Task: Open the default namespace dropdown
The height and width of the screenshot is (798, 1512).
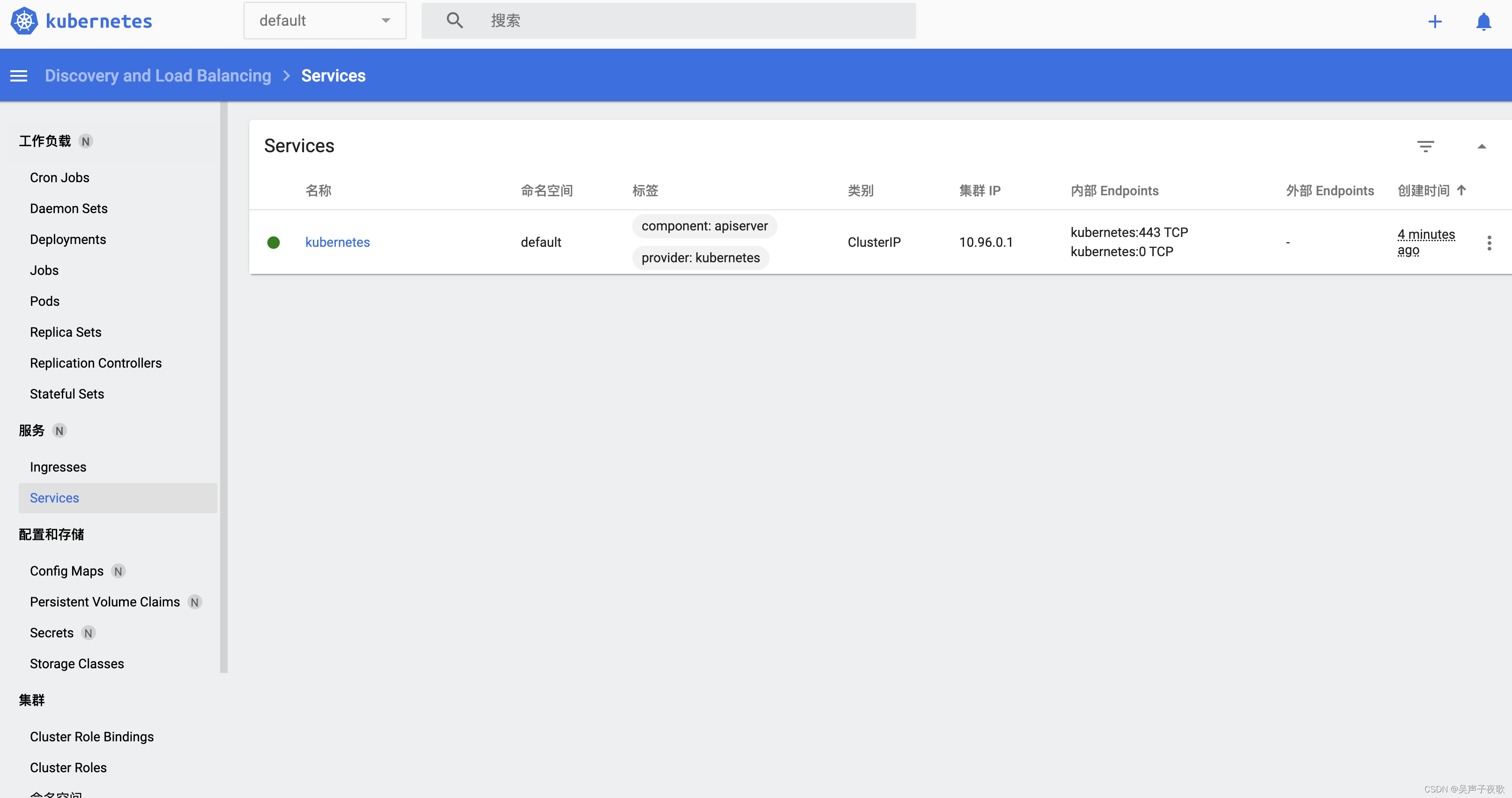Action: tap(324, 21)
